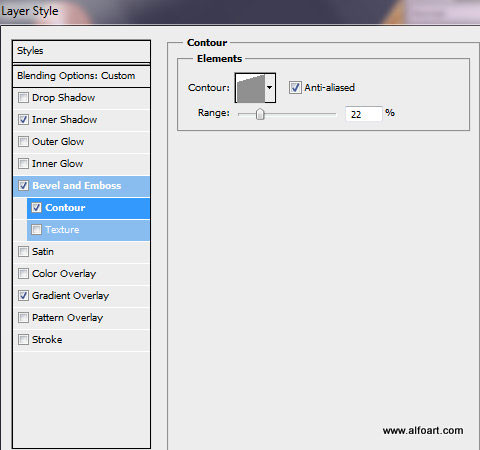480x450 pixels.
Task: Select the Stroke label
Action: pyautogui.click(x=47, y=340)
